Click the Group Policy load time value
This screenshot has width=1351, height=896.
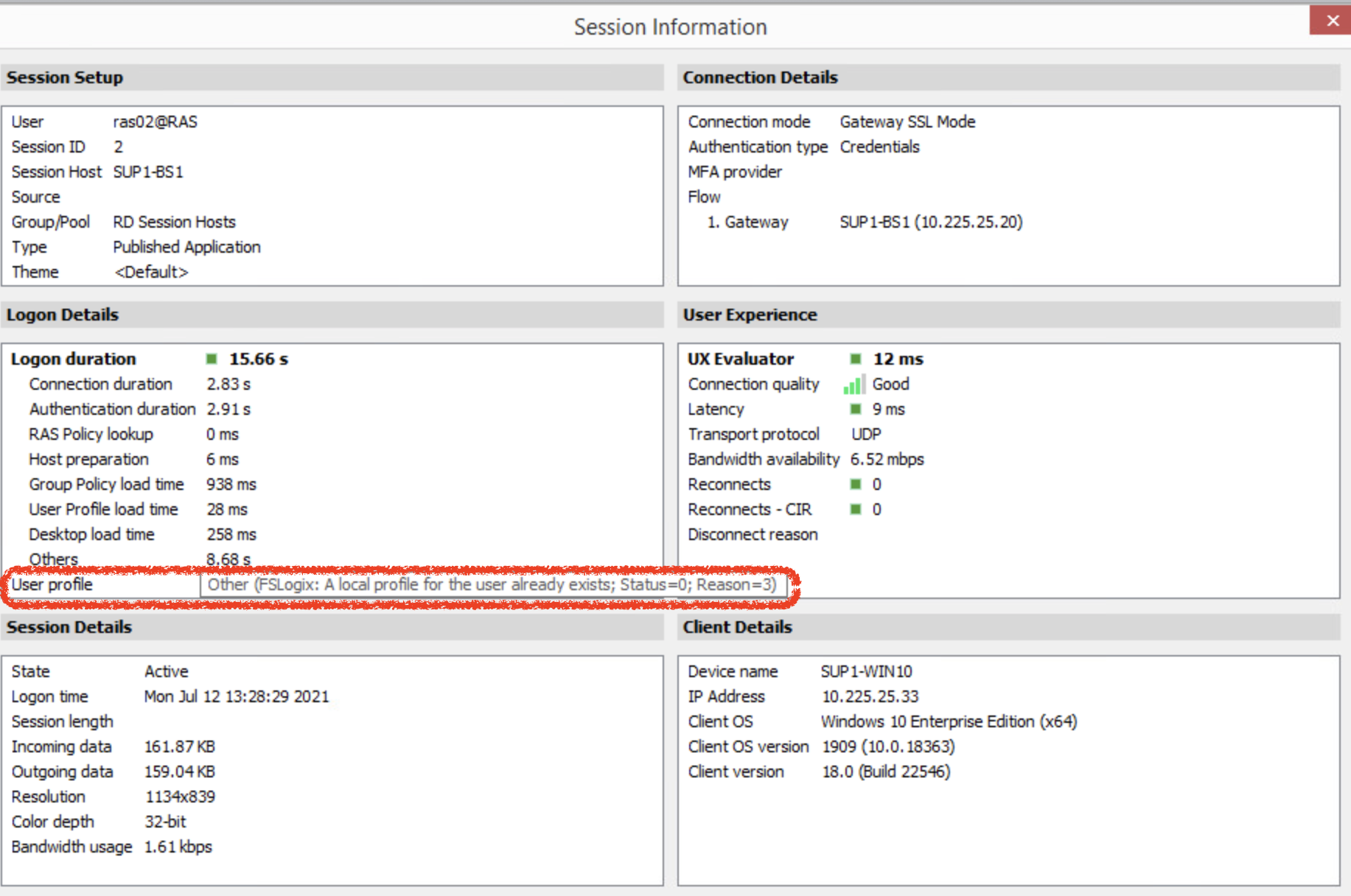[231, 484]
